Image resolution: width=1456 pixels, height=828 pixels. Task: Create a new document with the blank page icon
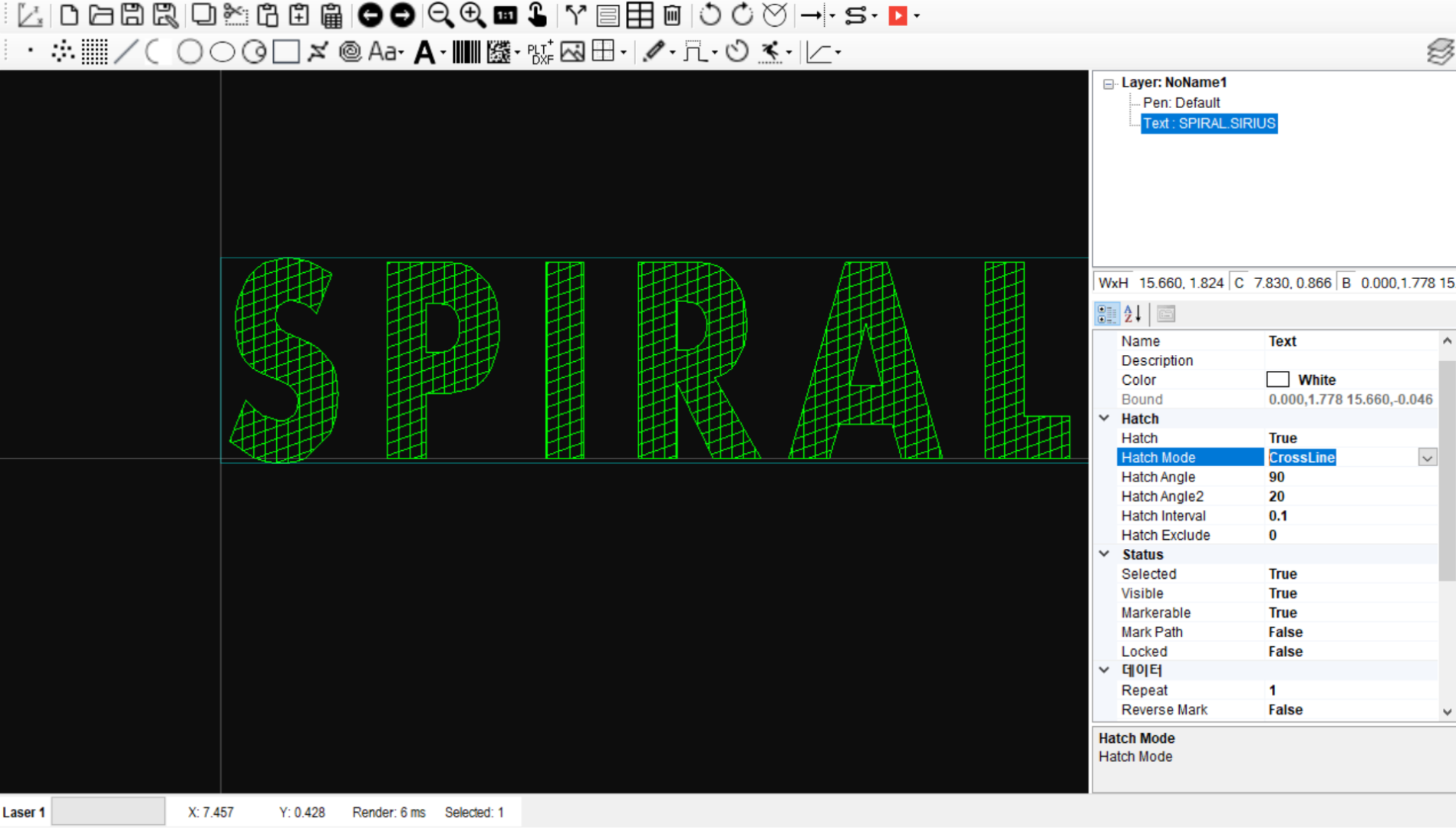(x=68, y=15)
